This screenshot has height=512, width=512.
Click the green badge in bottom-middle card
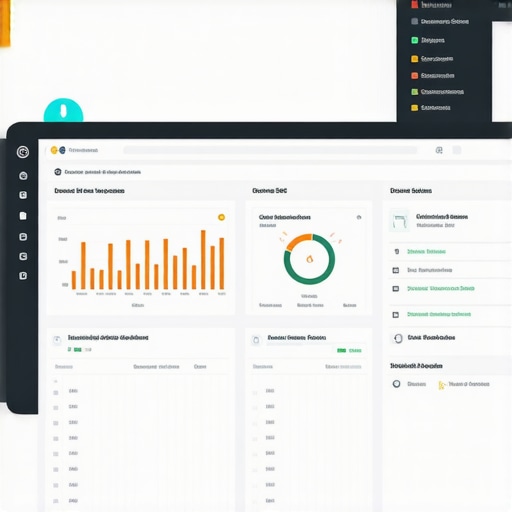341,350
